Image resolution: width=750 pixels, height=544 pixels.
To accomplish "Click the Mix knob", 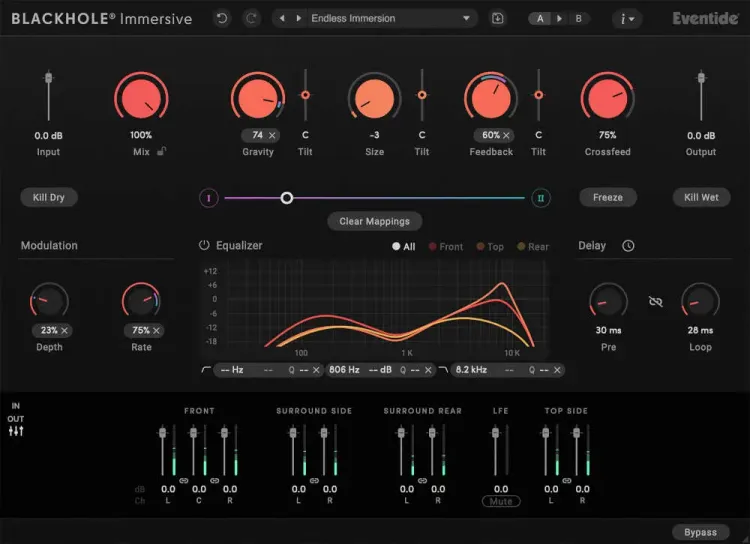I will [141, 98].
